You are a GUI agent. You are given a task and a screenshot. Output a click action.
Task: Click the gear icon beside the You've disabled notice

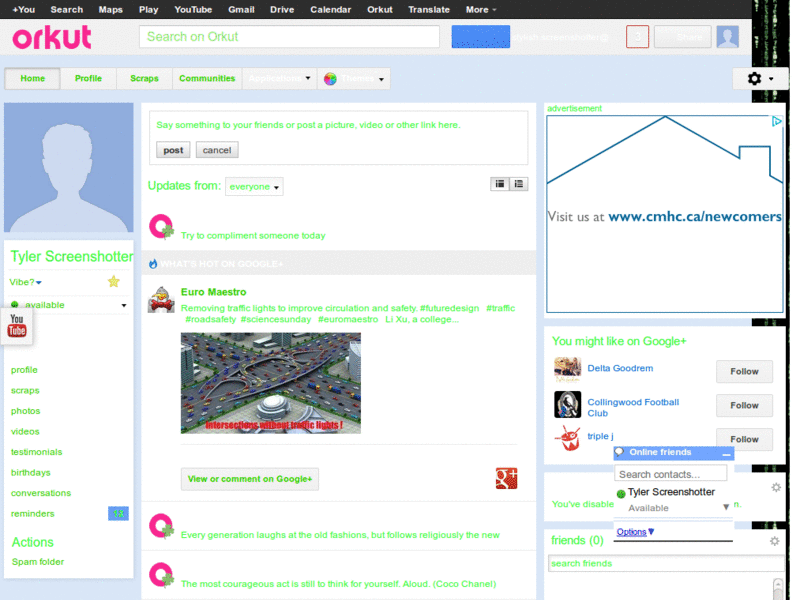point(776,487)
